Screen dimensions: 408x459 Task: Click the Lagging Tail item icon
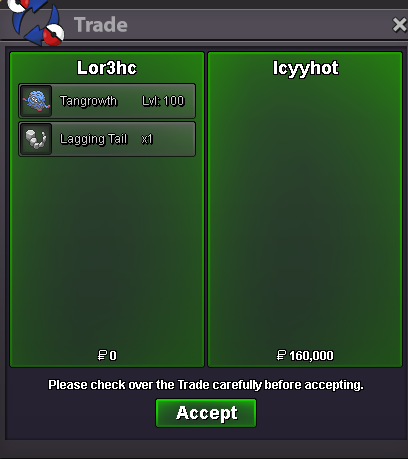click(x=36, y=139)
